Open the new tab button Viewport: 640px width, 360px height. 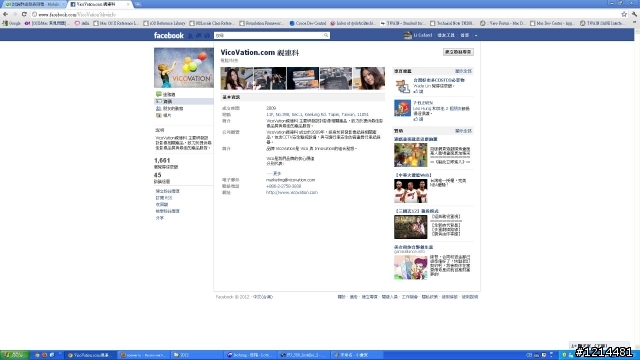point(138,4)
